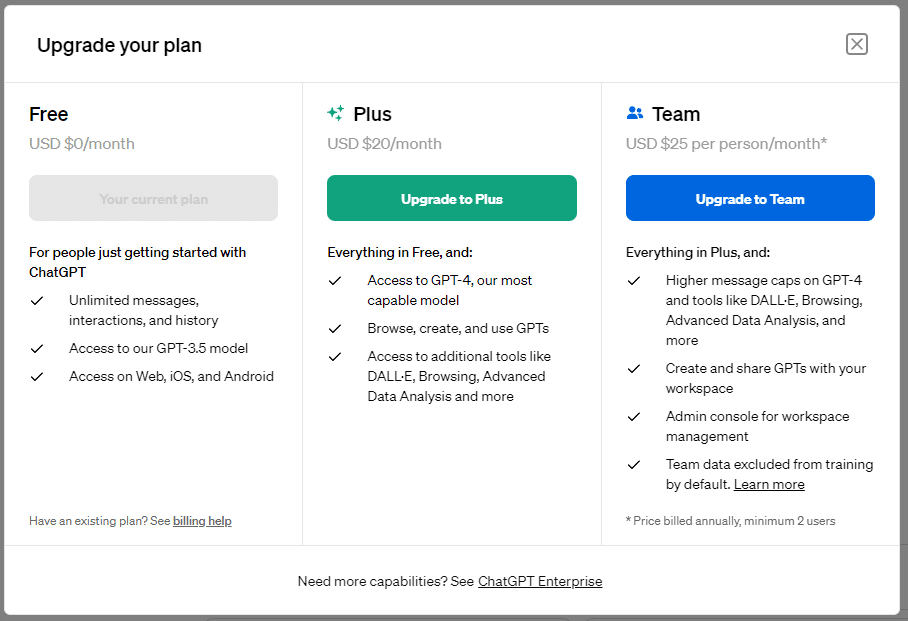The height and width of the screenshot is (621, 908).
Task: Open Learn more about team data
Action: click(x=769, y=484)
